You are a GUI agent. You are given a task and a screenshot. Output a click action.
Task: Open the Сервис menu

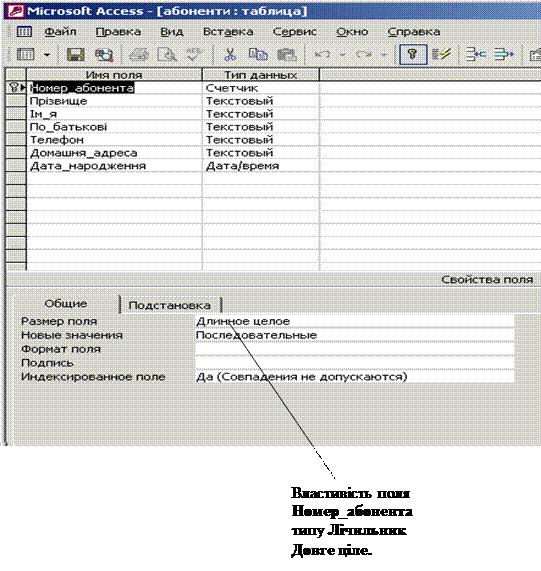pos(295,32)
